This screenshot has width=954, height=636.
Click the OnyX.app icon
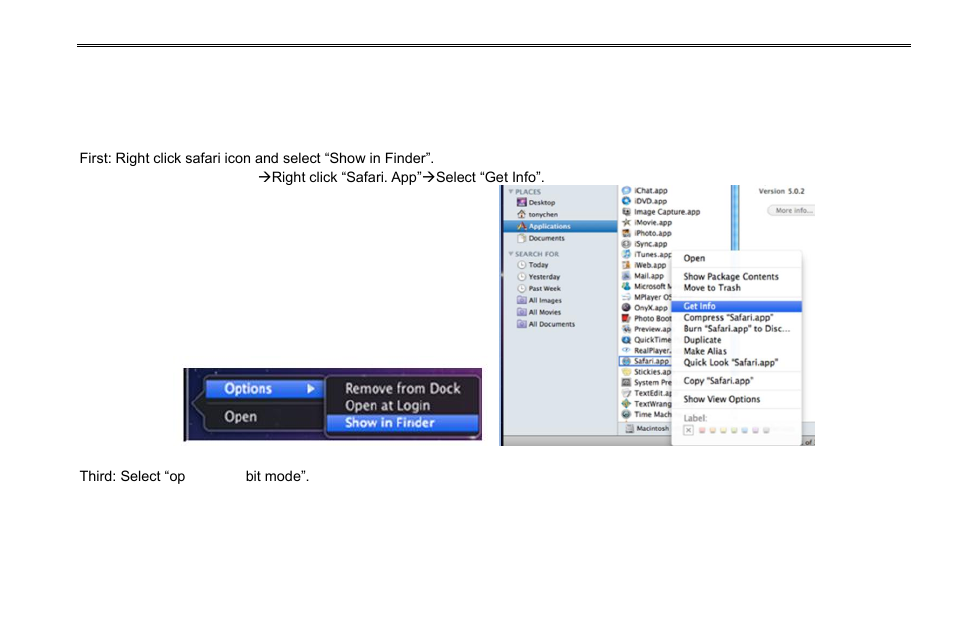(x=626, y=308)
